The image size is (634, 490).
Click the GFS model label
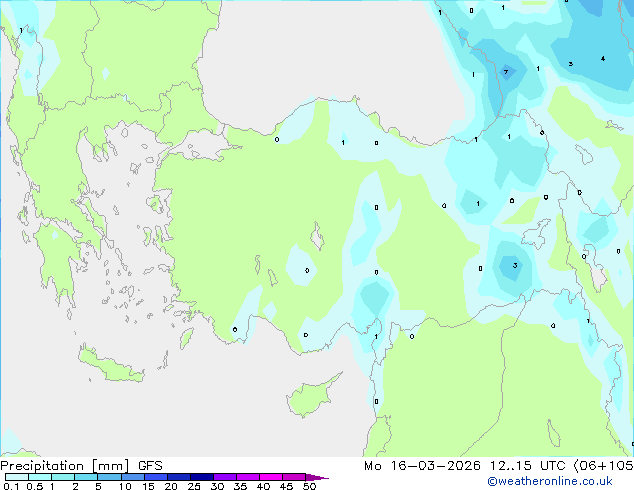pos(150,466)
